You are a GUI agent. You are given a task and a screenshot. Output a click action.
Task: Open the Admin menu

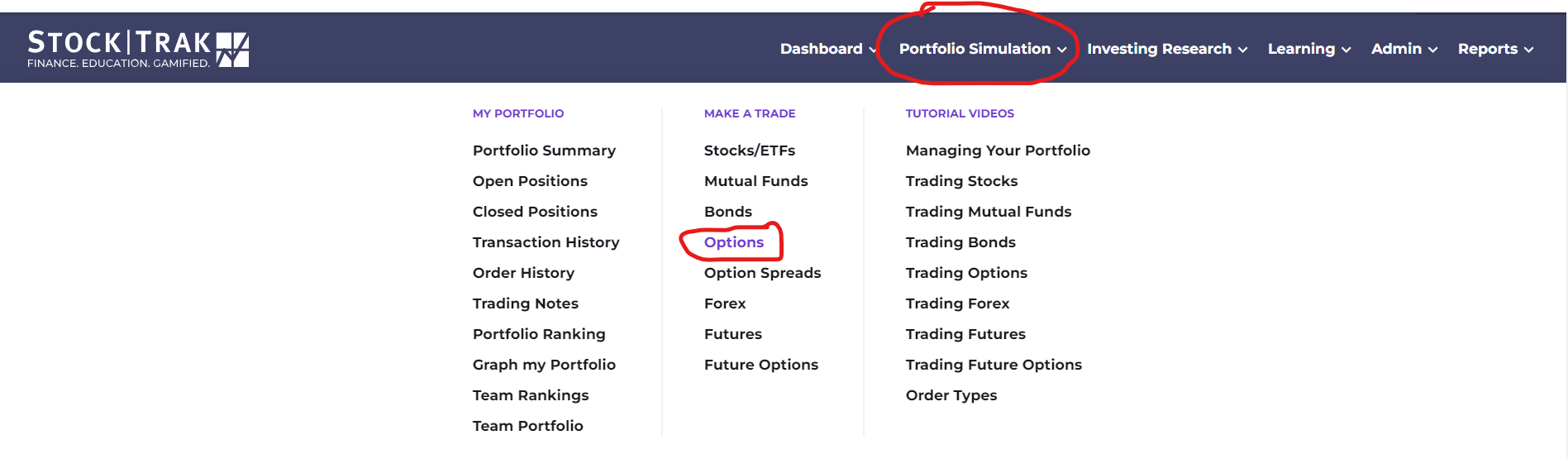pos(1404,49)
